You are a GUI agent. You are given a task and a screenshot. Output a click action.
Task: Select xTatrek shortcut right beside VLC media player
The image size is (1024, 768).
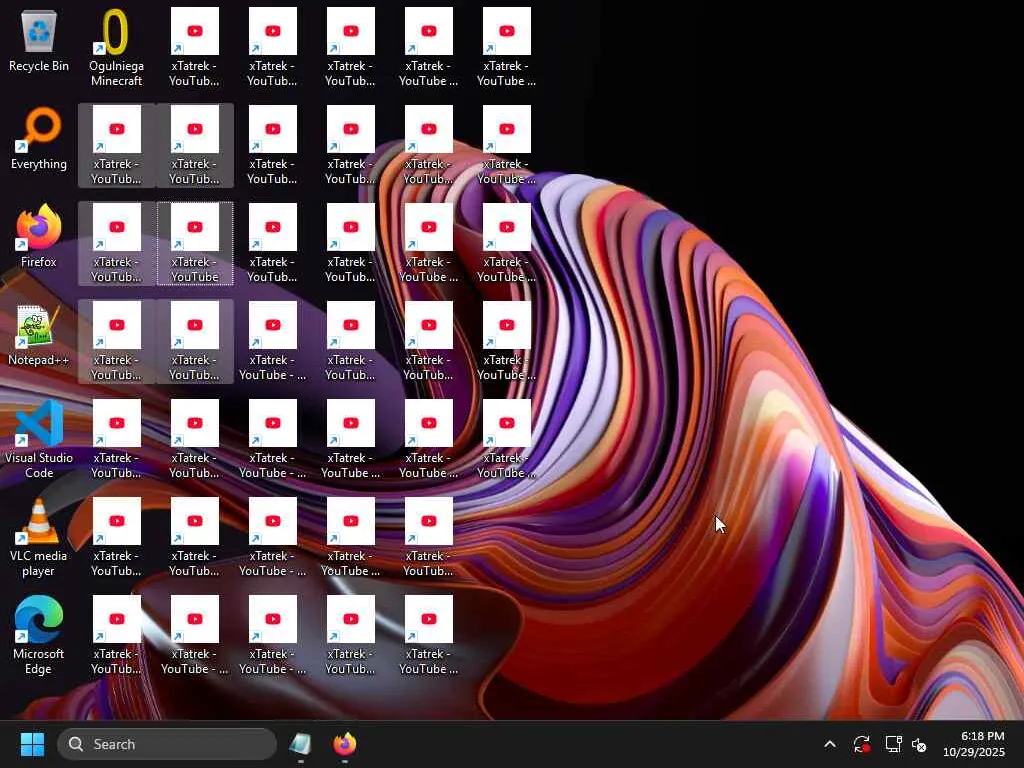tap(116, 537)
